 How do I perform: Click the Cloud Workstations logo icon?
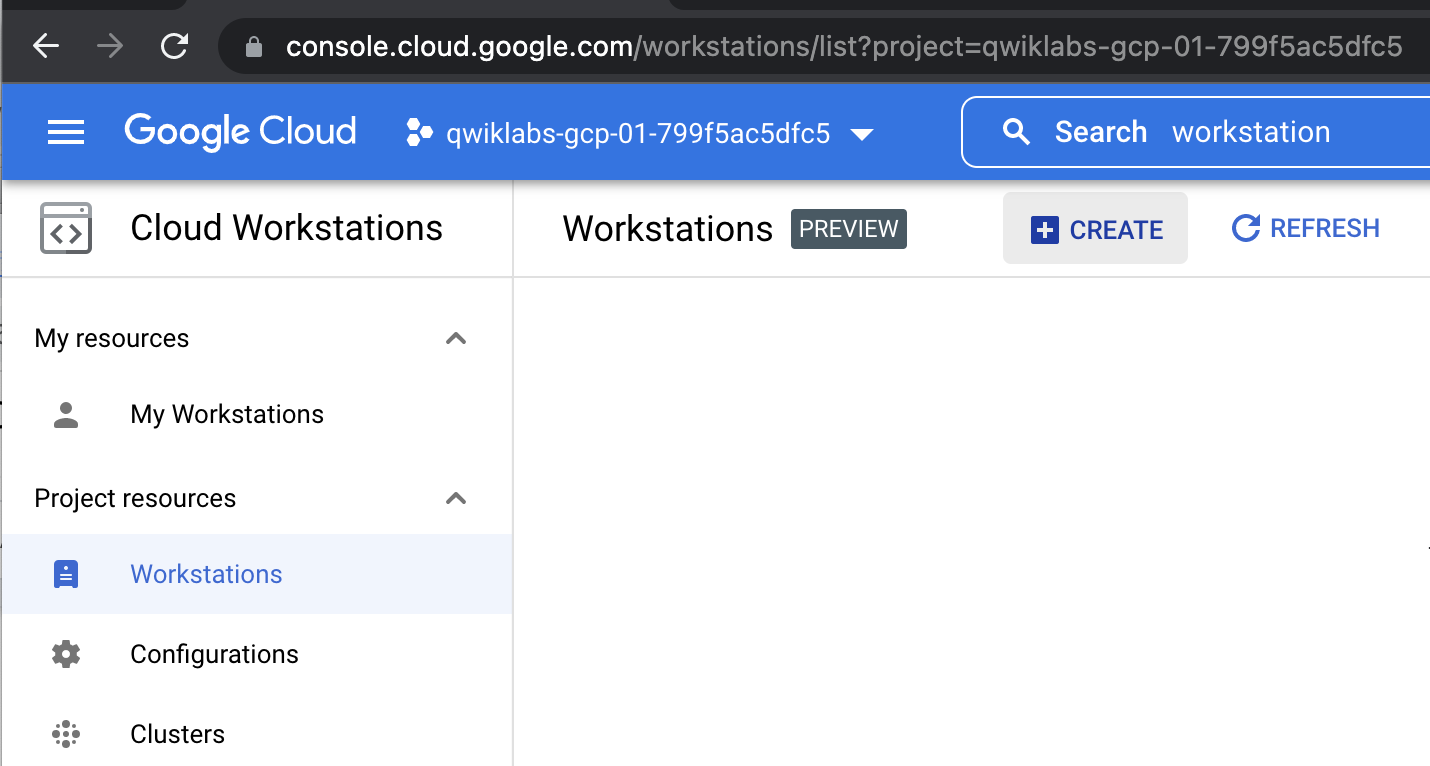[64, 228]
